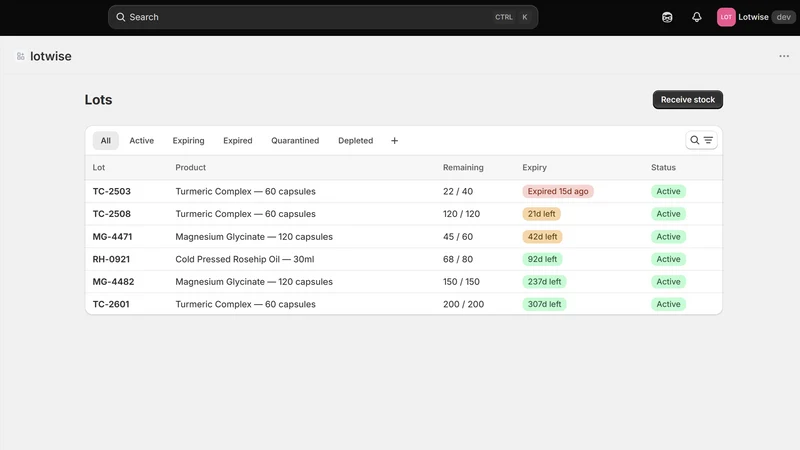Sort by the Lot column header
The width and height of the screenshot is (800, 450).
(98, 167)
